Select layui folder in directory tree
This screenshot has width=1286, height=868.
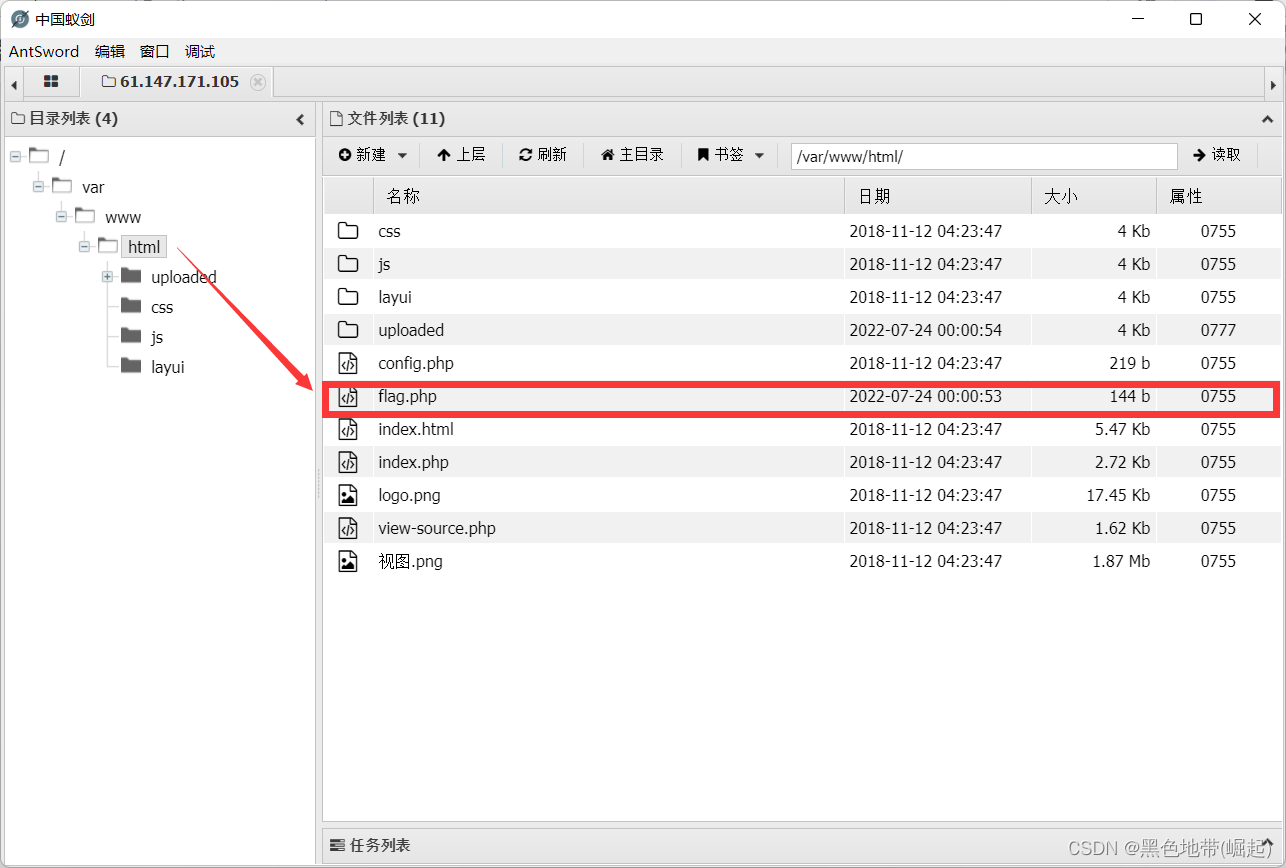(x=168, y=367)
